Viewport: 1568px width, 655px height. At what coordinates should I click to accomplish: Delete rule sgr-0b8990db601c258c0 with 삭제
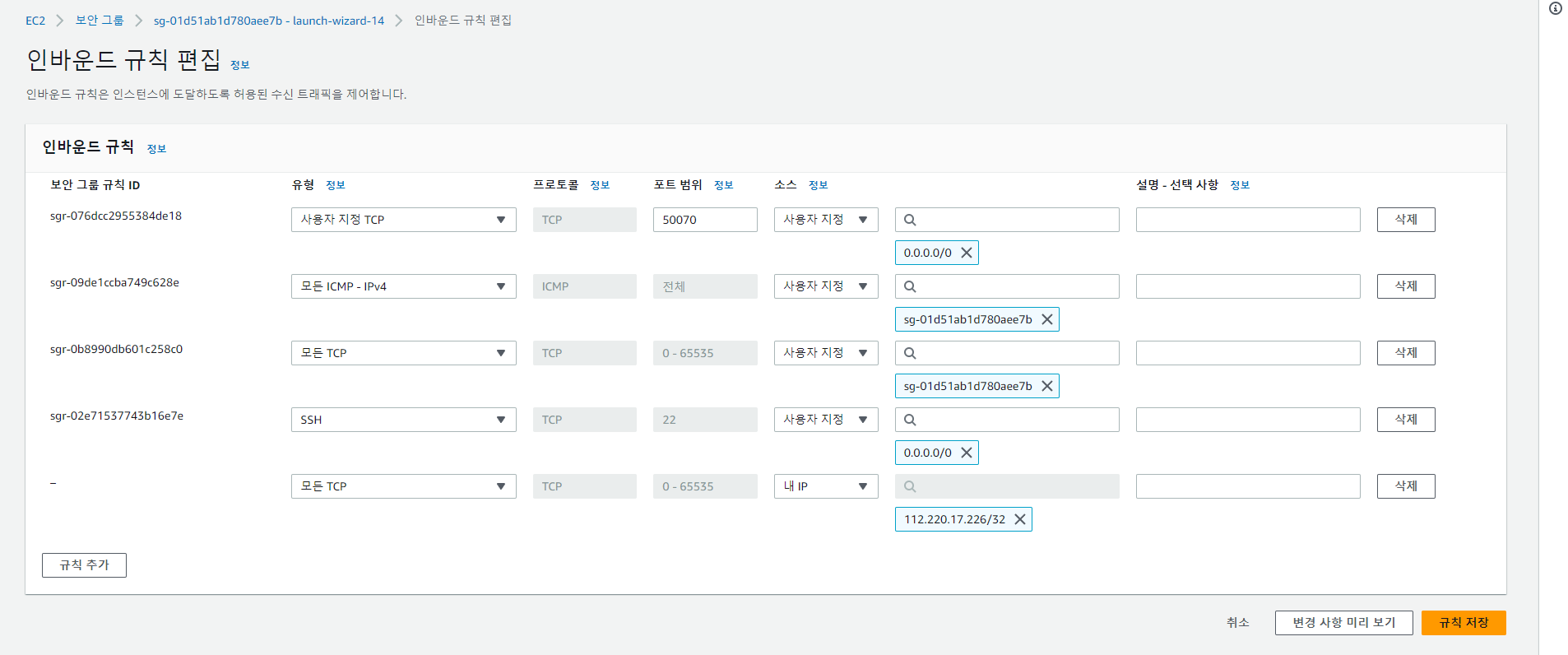[1406, 353]
